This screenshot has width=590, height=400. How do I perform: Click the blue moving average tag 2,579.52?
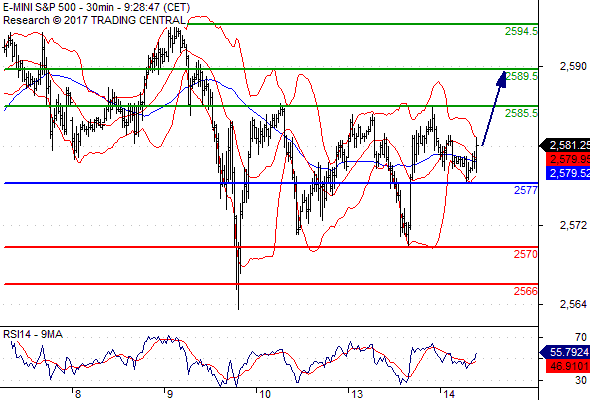[x=568, y=173]
